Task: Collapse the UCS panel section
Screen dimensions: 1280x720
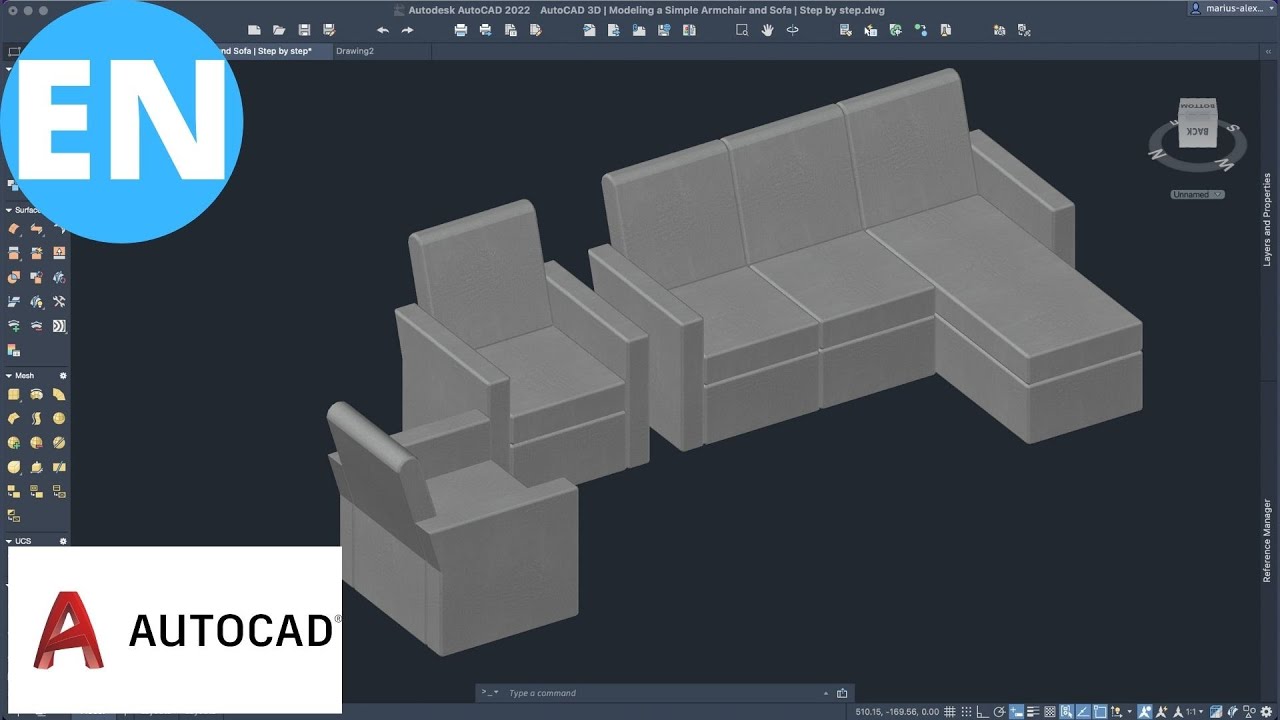Action: 9,541
